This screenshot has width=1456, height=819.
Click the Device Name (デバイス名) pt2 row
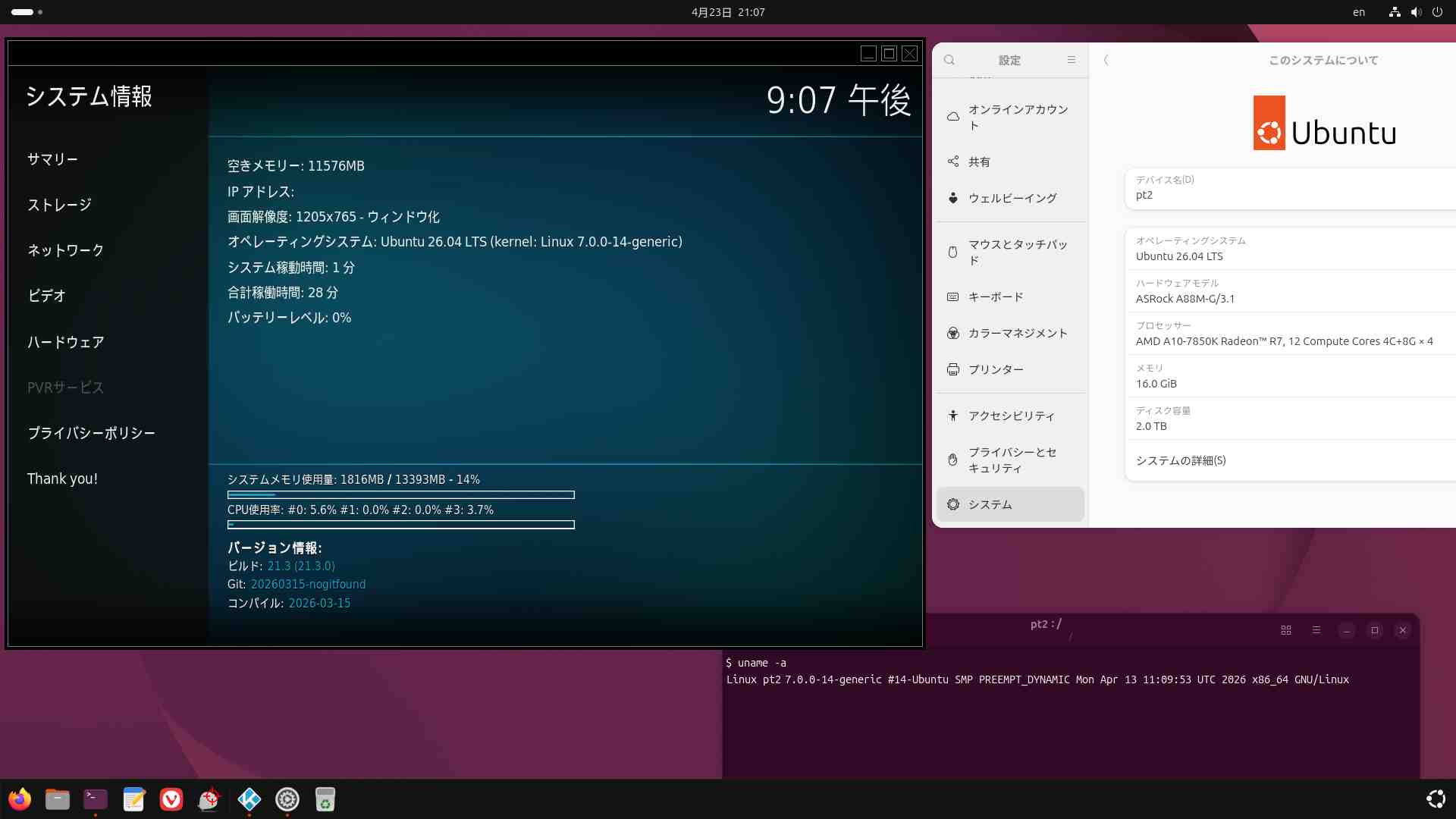click(1289, 188)
